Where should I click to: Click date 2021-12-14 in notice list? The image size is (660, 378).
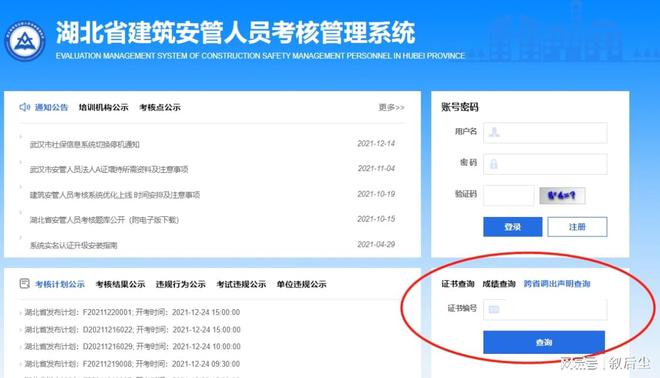coord(376,144)
